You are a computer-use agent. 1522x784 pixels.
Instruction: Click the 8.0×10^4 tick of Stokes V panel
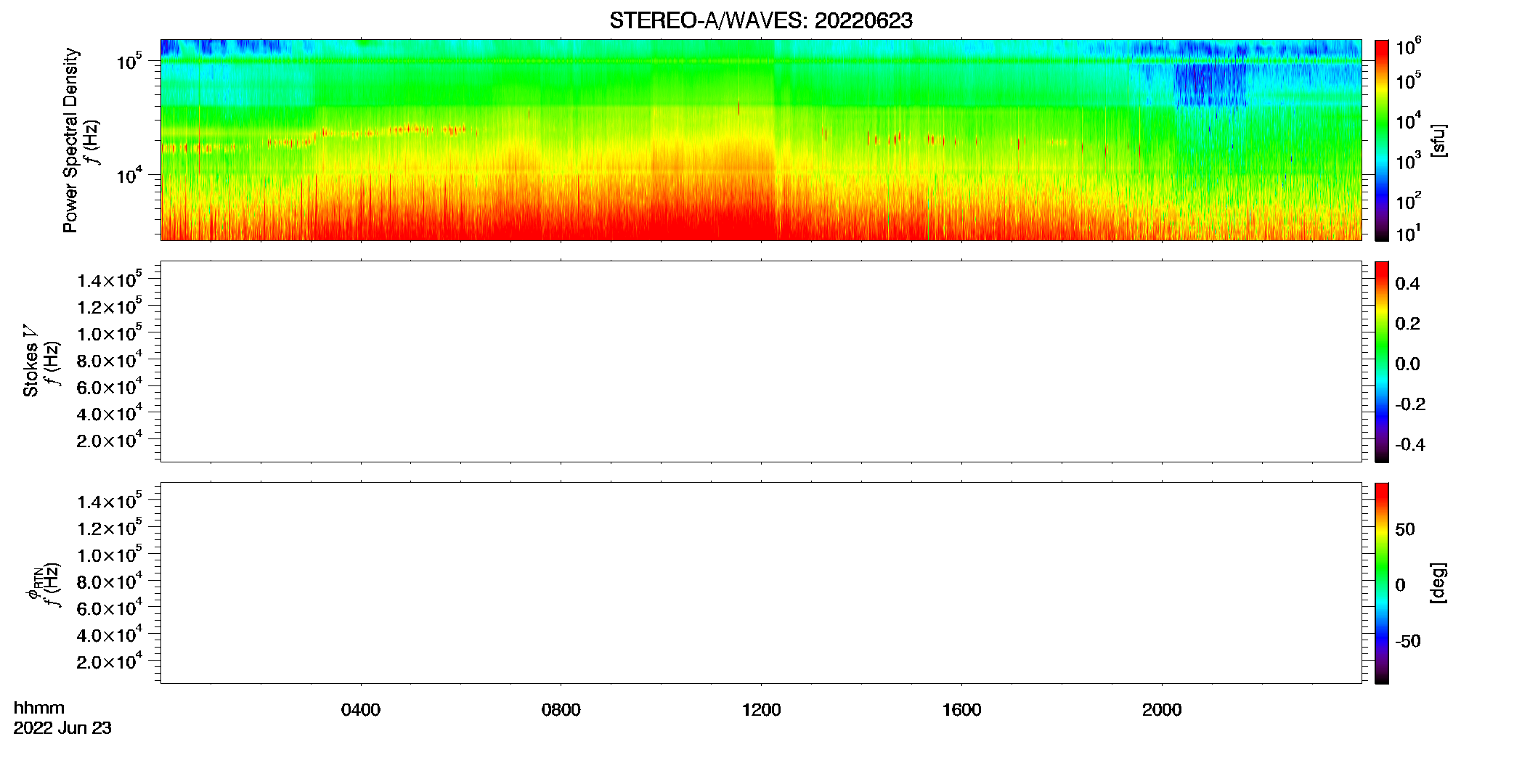(109, 359)
